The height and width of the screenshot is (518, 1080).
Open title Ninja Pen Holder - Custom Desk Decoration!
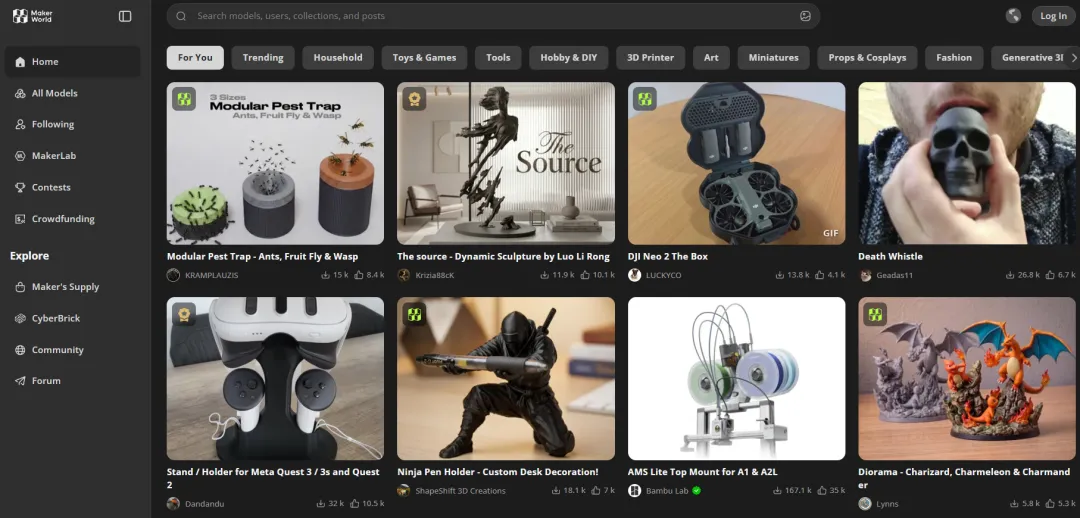click(498, 472)
